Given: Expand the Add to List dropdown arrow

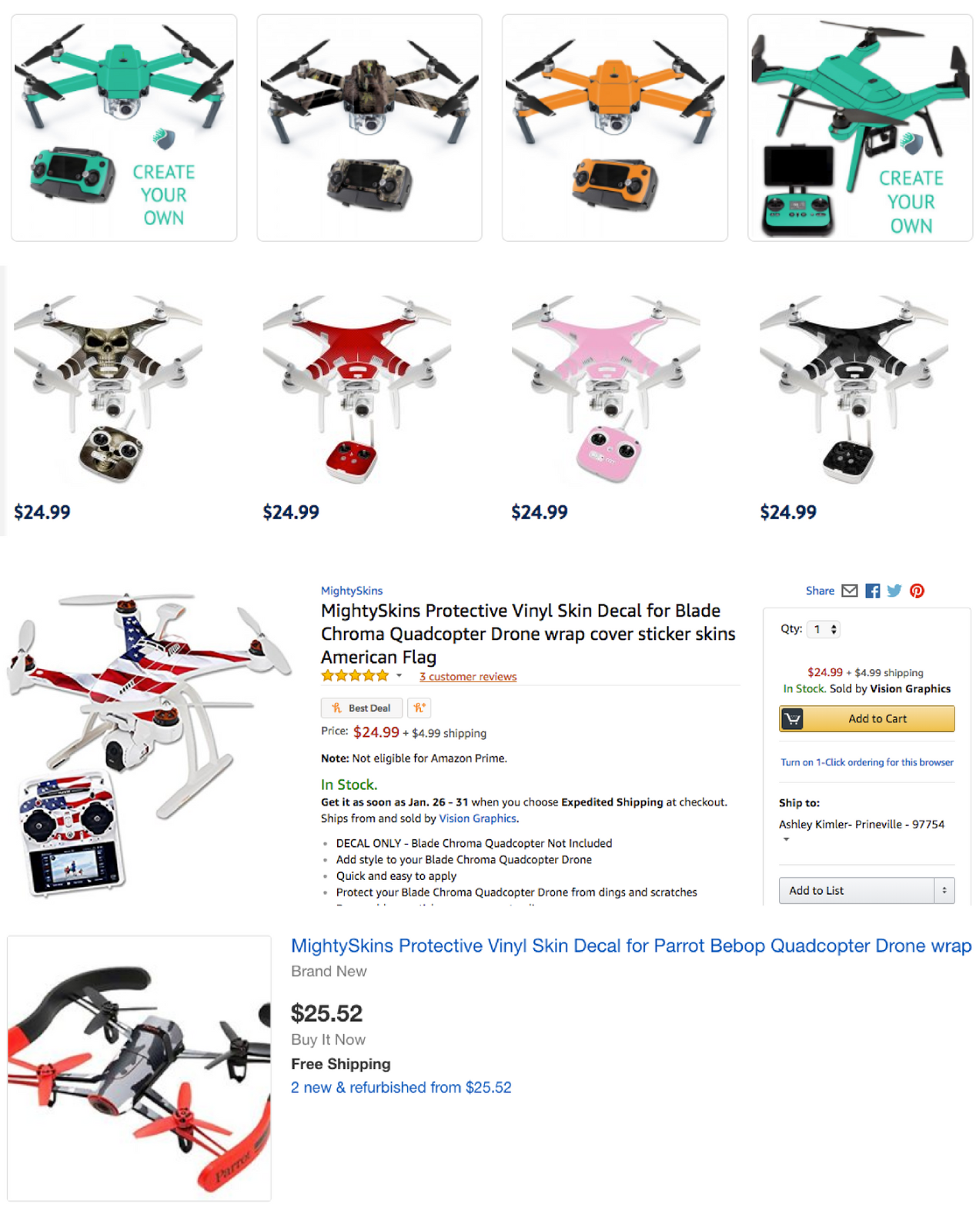Looking at the screenshot, I should pyautogui.click(x=944, y=890).
